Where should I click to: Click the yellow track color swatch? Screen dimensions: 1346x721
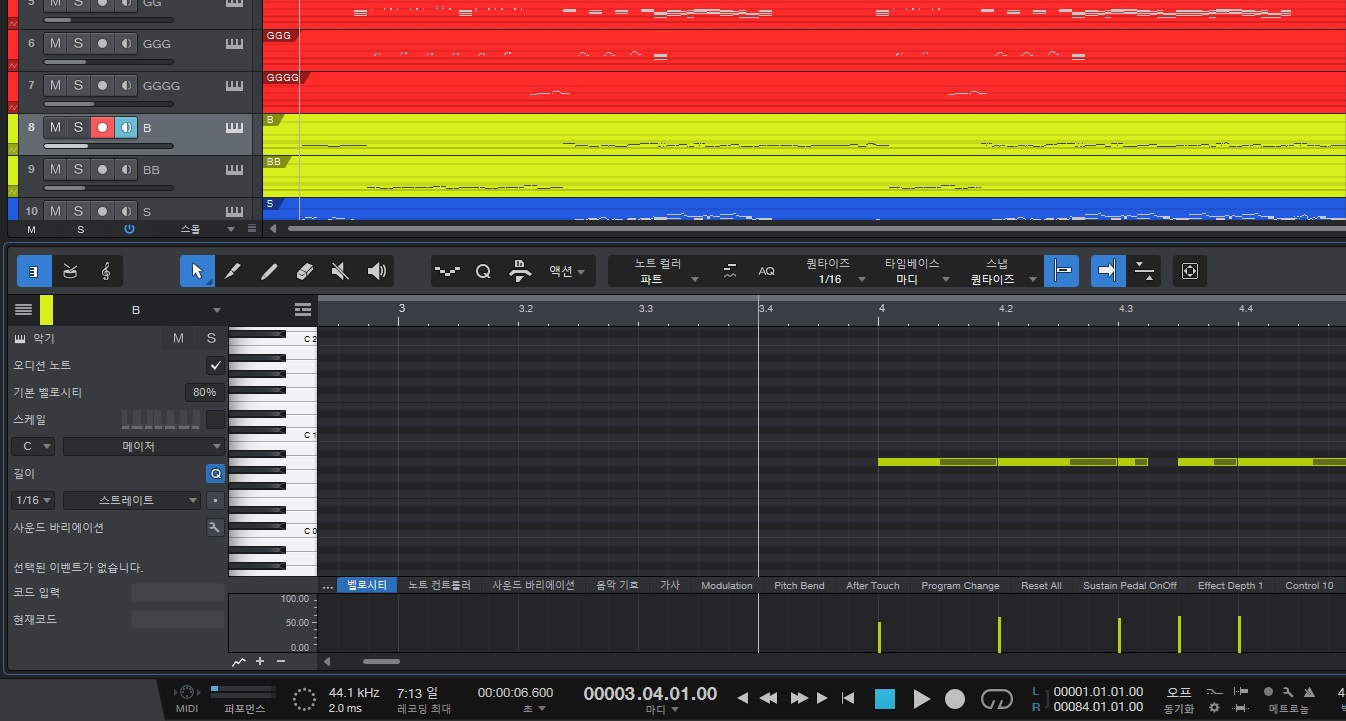click(x=46, y=310)
